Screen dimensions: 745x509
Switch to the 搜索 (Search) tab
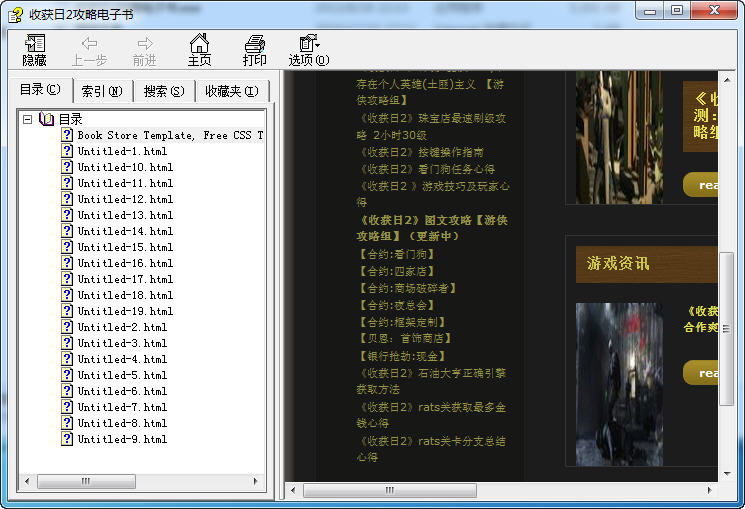click(x=164, y=91)
